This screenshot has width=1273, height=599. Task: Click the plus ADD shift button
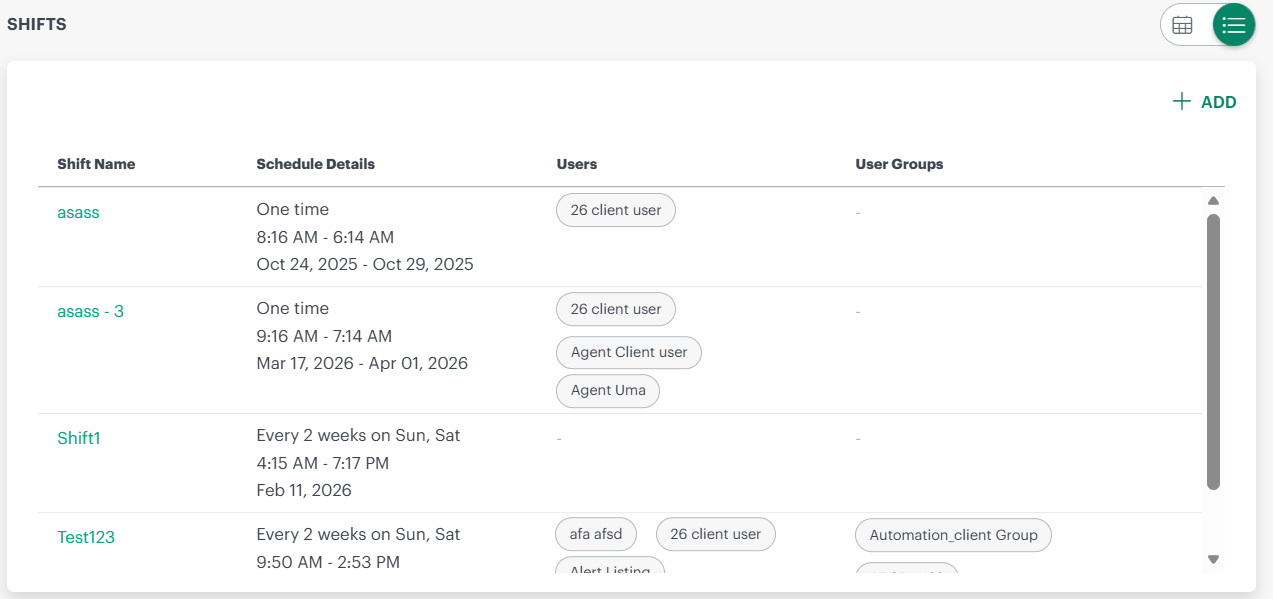pos(1204,102)
